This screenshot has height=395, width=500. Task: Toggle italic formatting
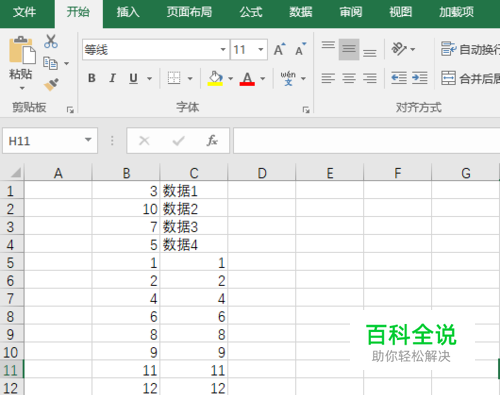pos(112,78)
